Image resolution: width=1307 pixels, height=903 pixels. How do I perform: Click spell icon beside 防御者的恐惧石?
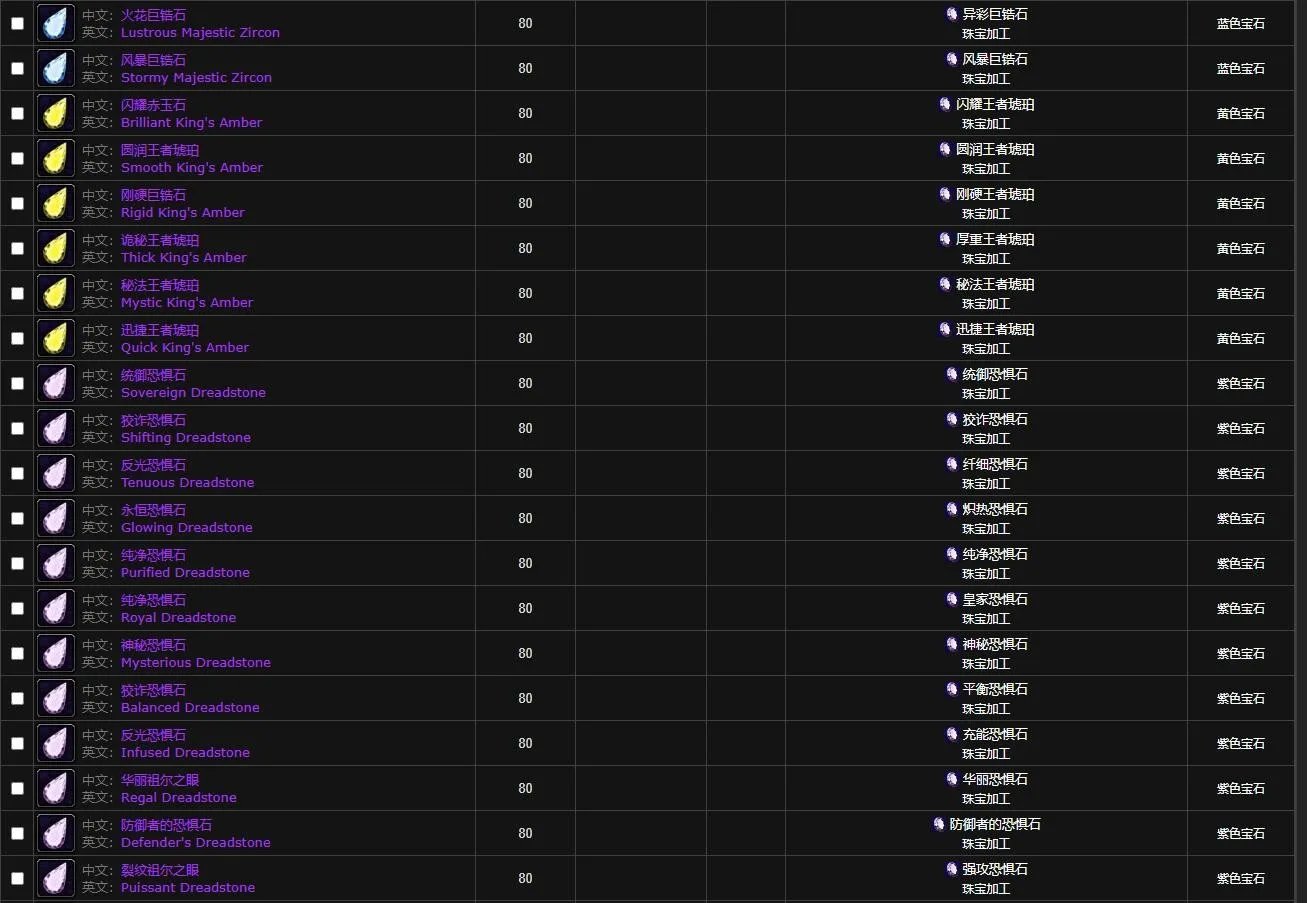click(x=939, y=824)
